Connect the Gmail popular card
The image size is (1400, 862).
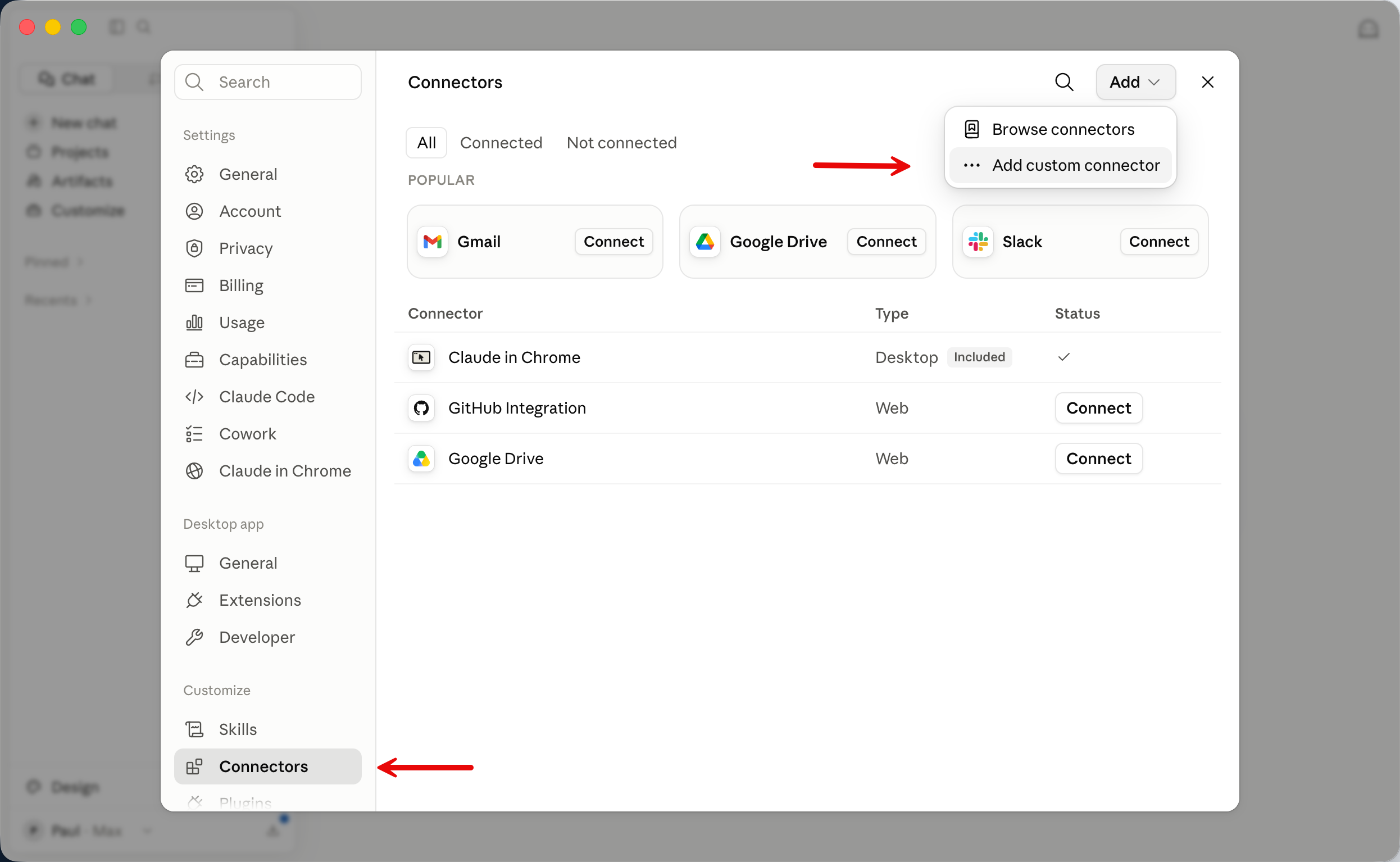(613, 242)
